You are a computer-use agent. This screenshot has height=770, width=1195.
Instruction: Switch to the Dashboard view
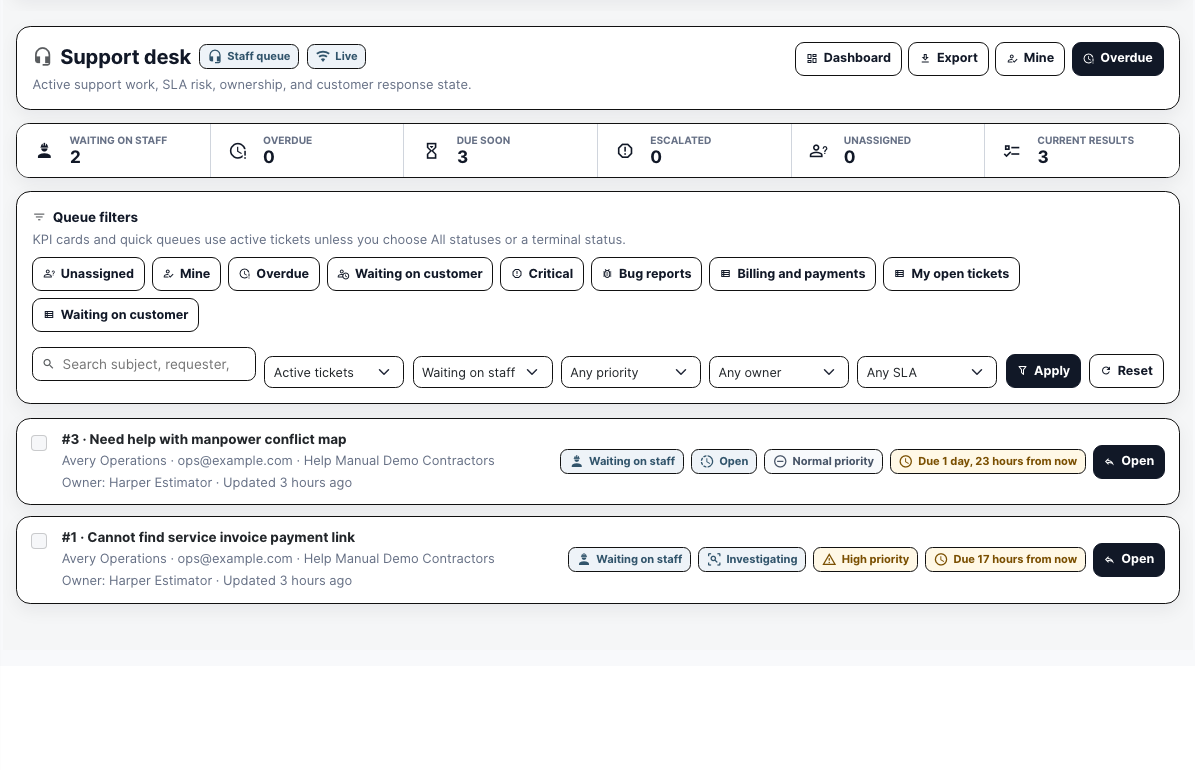coord(848,59)
